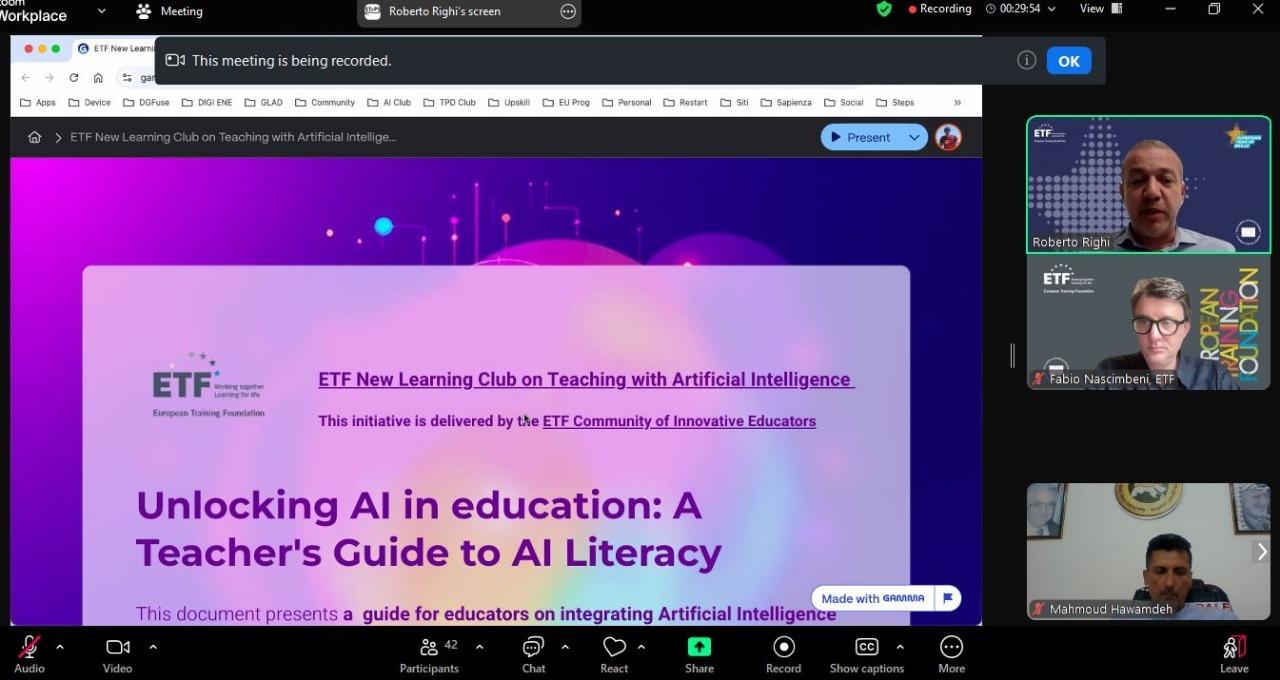Viewport: 1280px width, 680px height.
Task: Open the Siti bookmark folder
Action: click(x=734, y=102)
